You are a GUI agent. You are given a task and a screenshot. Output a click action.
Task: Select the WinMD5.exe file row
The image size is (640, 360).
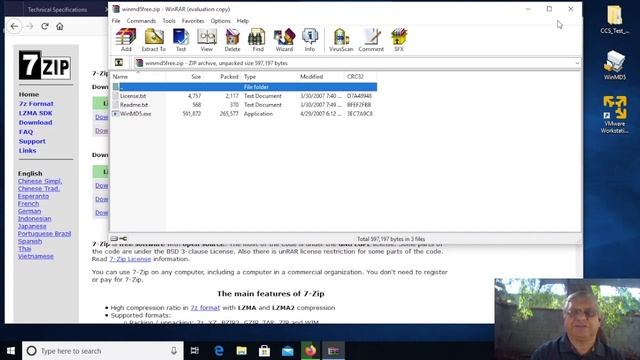click(244, 114)
